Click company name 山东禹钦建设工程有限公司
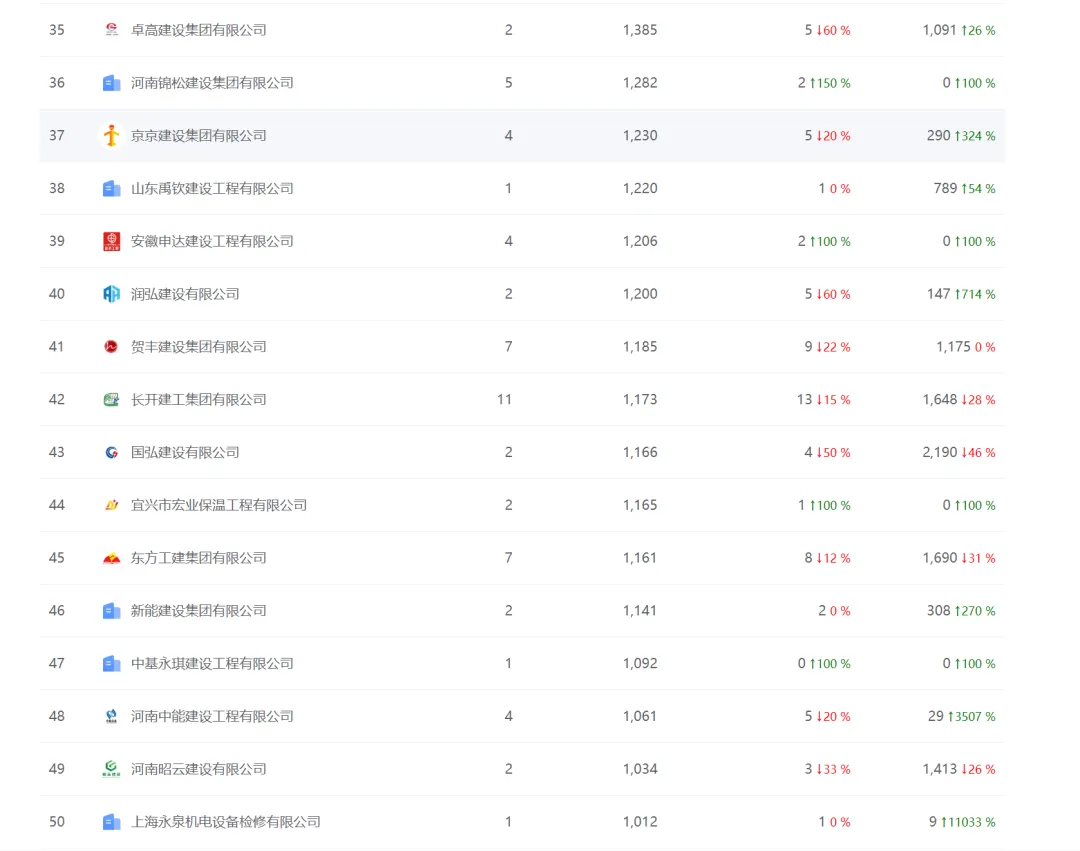The height and width of the screenshot is (851, 1080). pos(212,188)
